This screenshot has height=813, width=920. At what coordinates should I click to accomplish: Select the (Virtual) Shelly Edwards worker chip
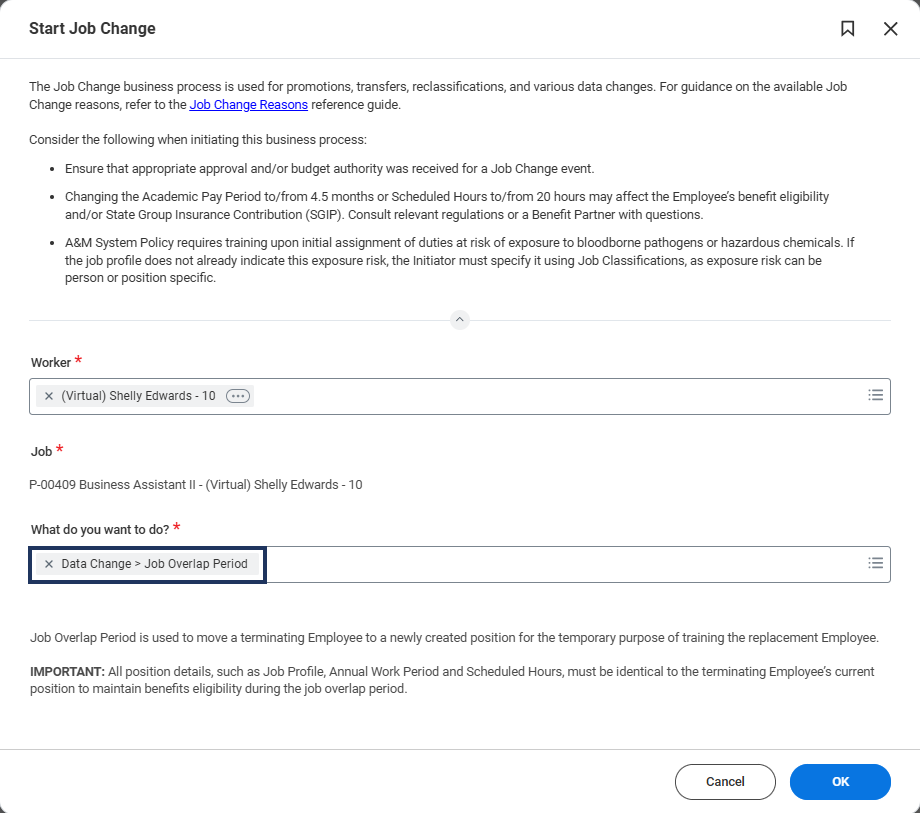(138, 396)
